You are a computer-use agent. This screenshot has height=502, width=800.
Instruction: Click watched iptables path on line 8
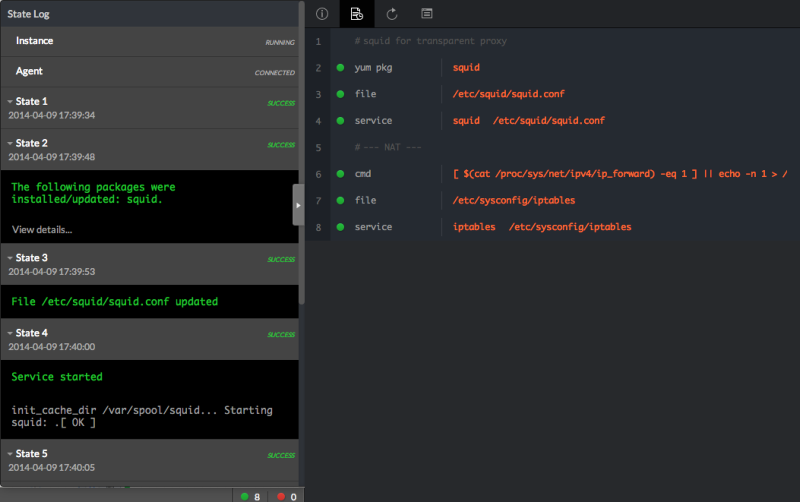pyautogui.click(x=570, y=227)
